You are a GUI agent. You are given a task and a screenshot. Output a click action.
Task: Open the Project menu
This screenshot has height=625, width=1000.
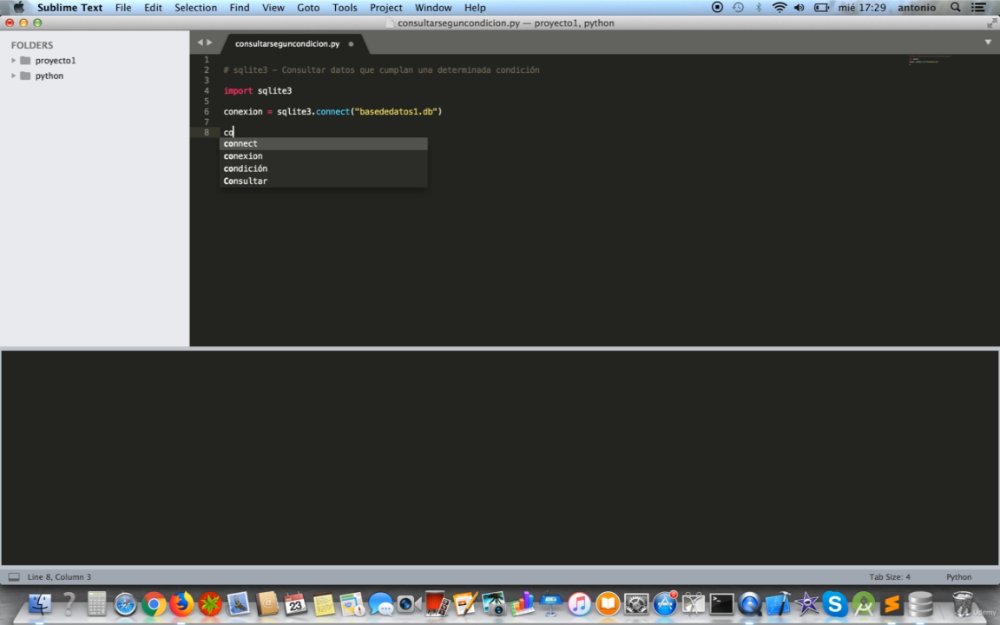386,8
